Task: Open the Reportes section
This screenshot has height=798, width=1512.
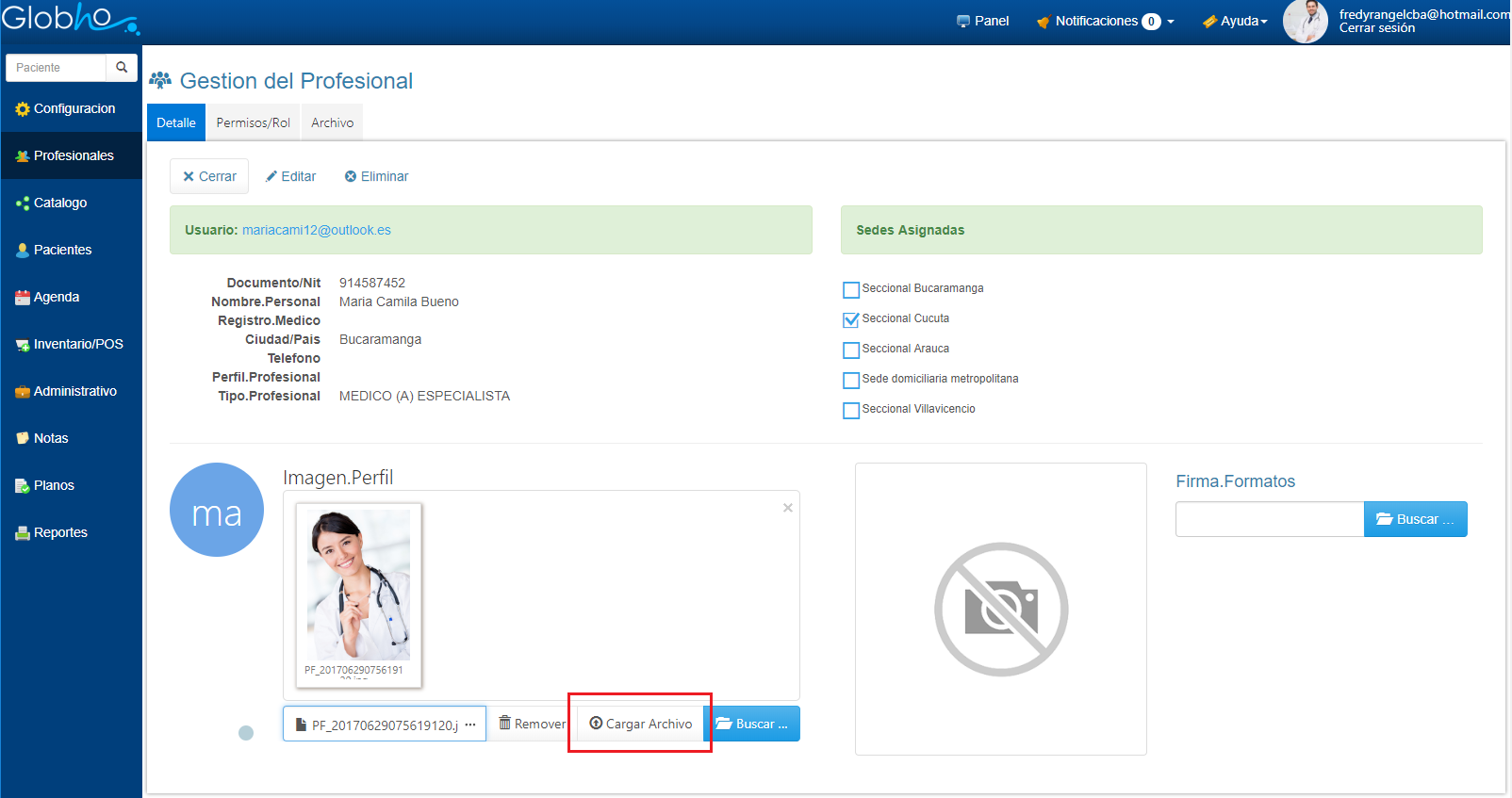Action: click(x=60, y=533)
